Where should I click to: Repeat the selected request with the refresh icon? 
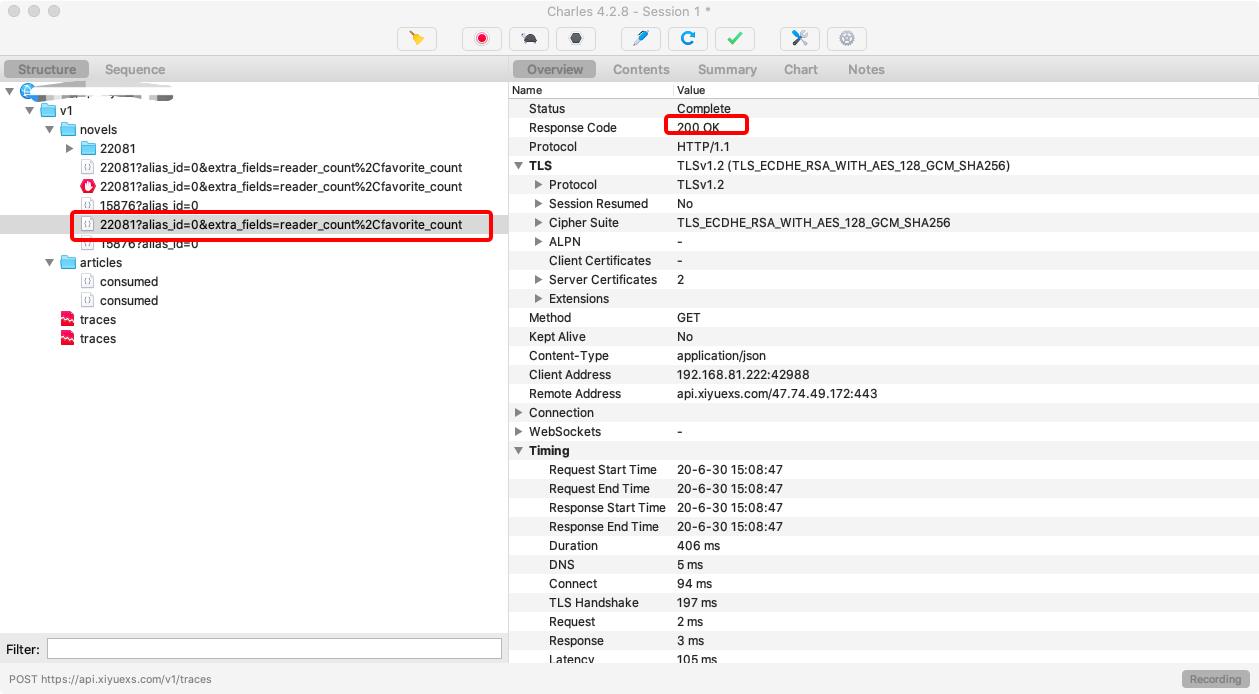pos(688,39)
